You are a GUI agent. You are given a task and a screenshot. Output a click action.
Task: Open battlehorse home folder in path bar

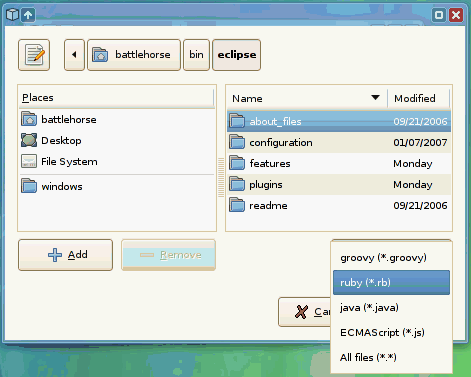click(x=134, y=55)
